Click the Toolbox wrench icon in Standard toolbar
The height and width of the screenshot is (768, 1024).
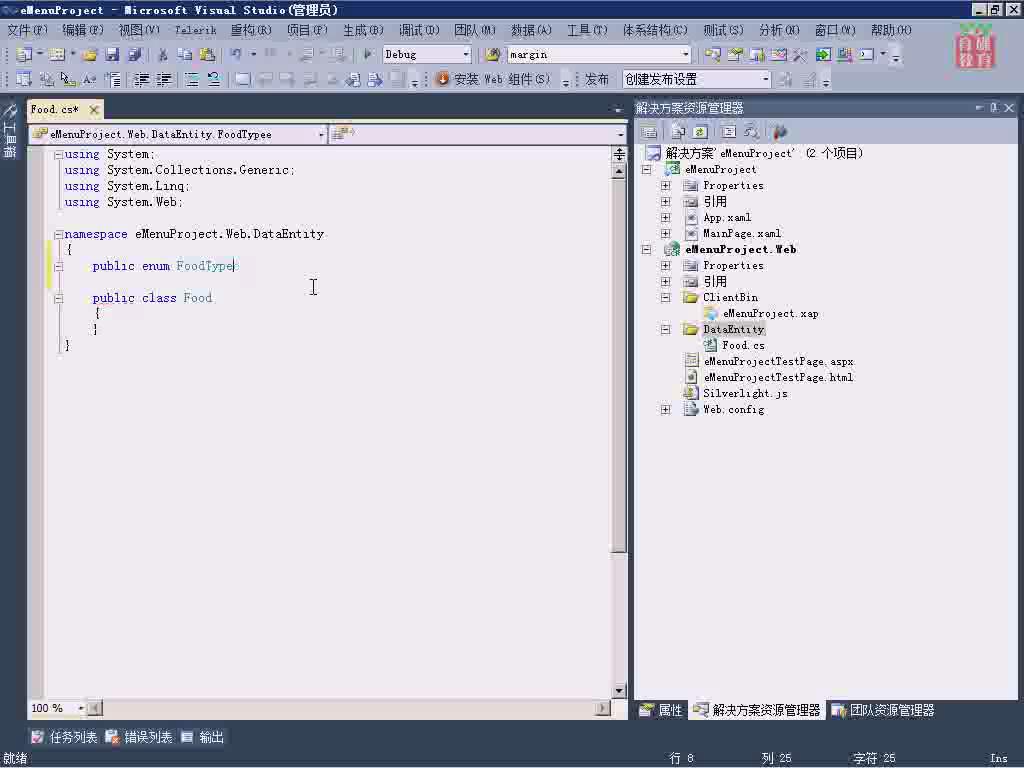pos(800,55)
